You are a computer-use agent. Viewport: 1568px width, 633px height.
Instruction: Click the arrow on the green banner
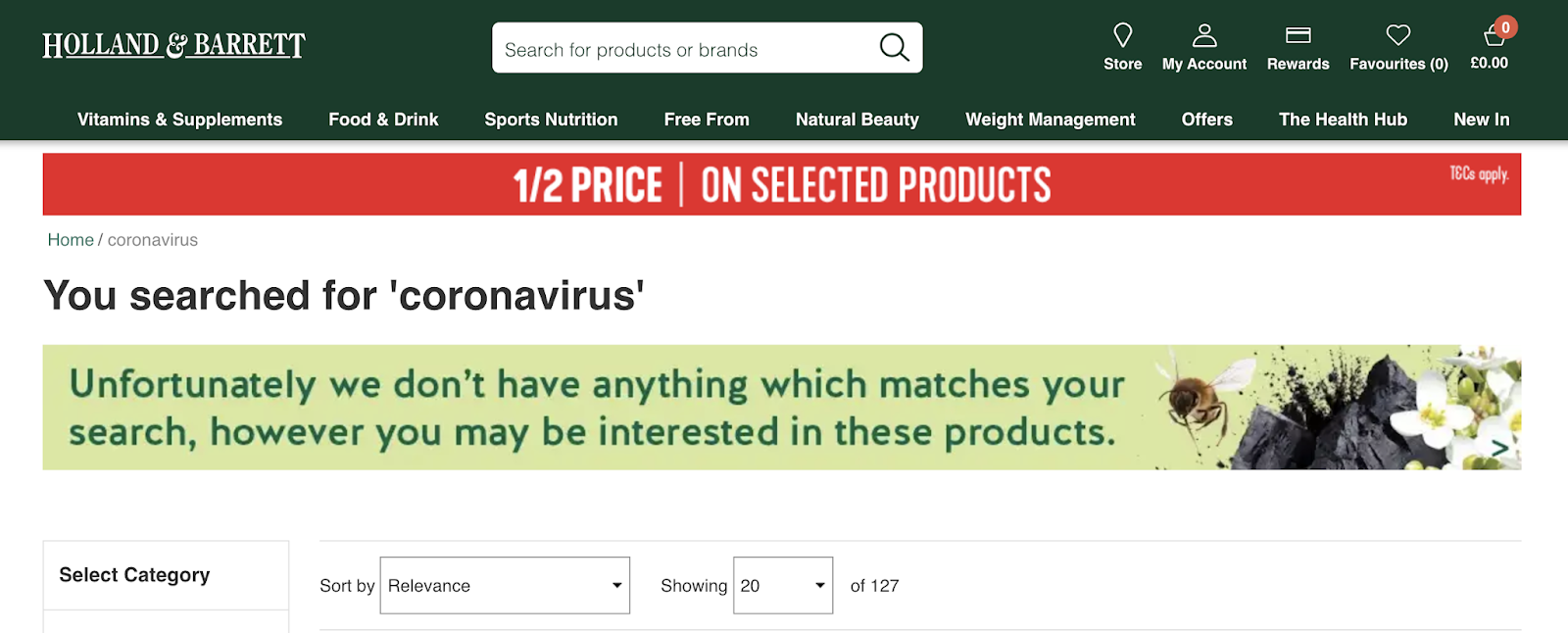click(1498, 448)
